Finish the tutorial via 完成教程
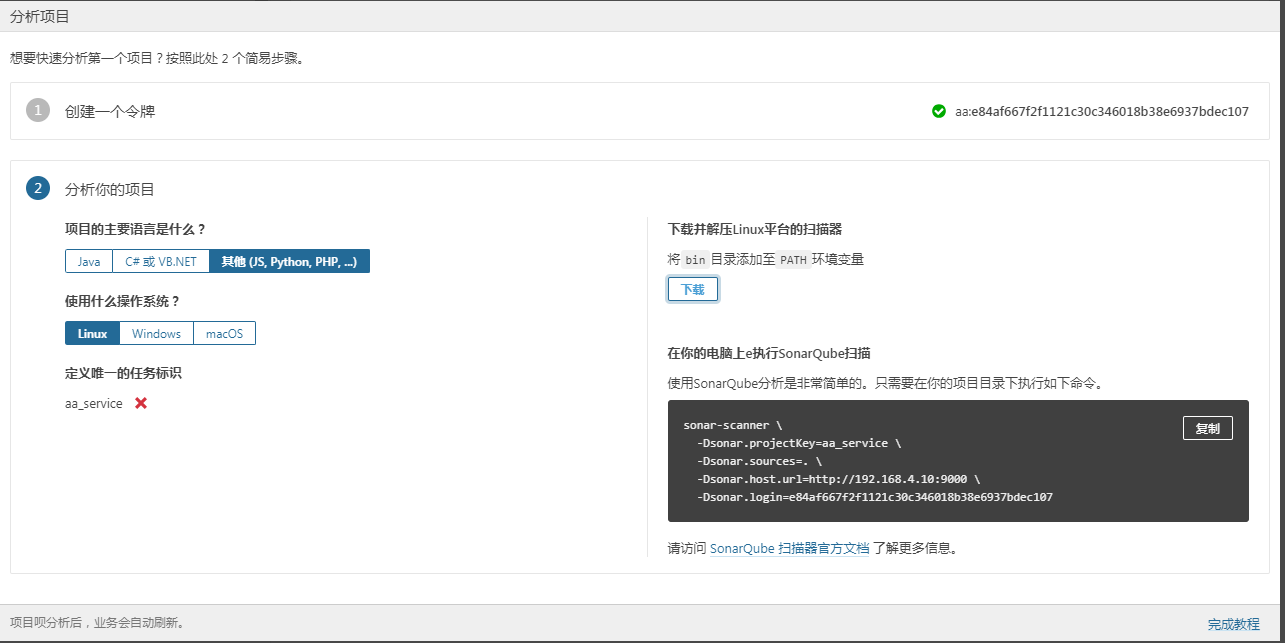Viewport: 1285px width, 643px height. [x=1234, y=624]
